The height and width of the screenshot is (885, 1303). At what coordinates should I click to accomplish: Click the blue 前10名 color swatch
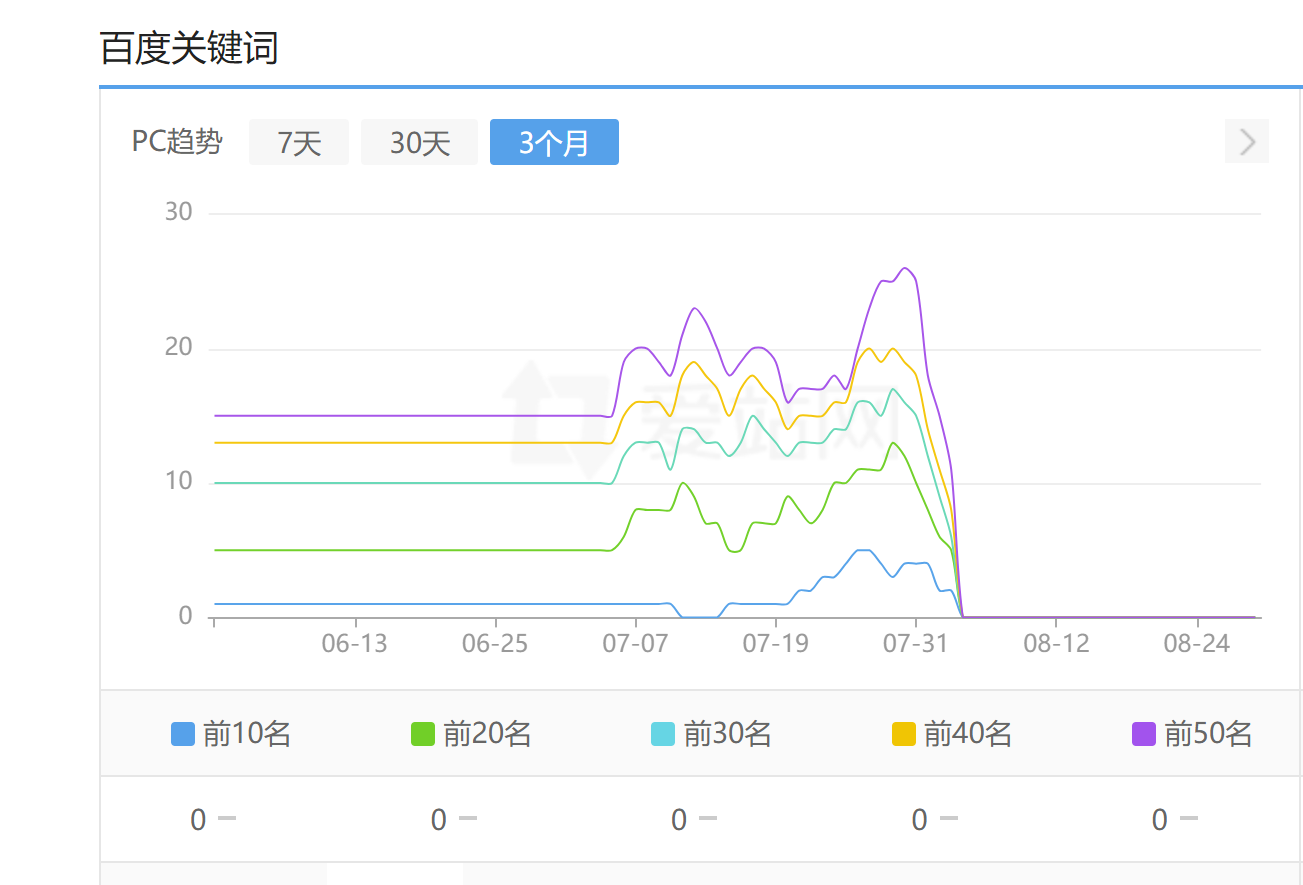183,734
